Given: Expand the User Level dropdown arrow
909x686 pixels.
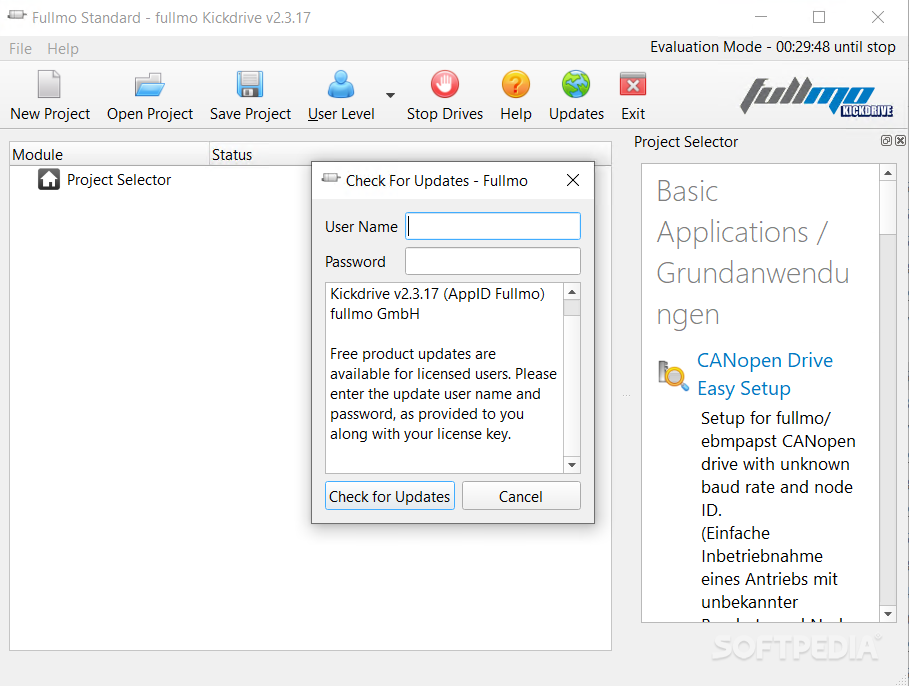Looking at the screenshot, I should coord(390,95).
